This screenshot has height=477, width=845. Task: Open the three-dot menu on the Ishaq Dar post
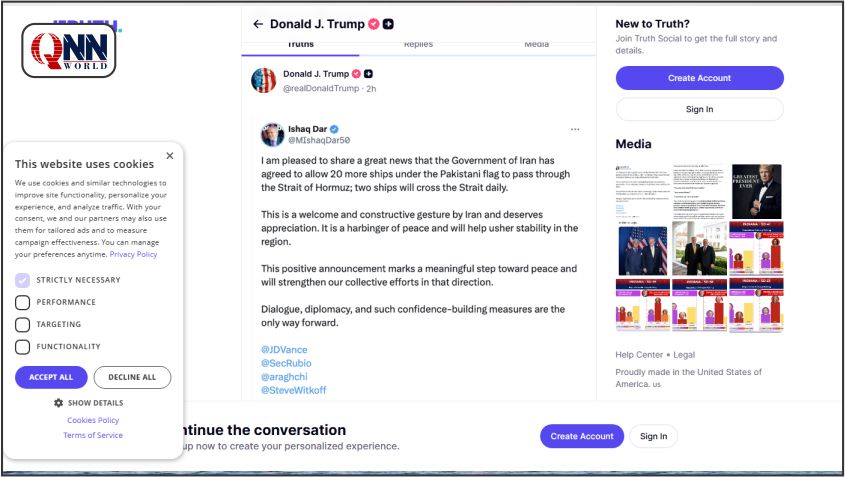575,129
